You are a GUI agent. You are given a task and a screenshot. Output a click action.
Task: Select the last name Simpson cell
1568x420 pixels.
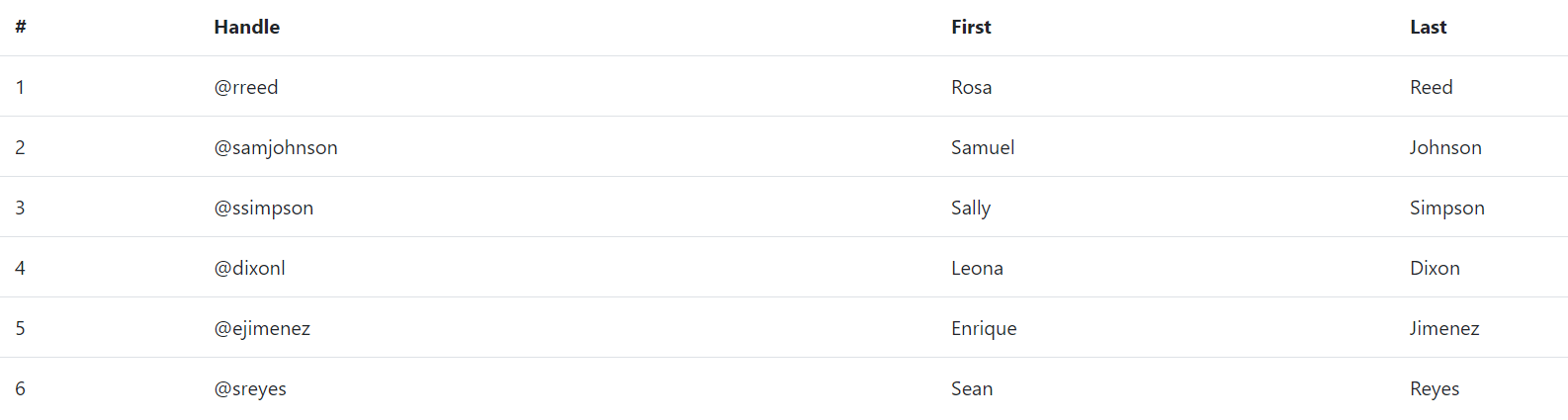pyautogui.click(x=1447, y=209)
